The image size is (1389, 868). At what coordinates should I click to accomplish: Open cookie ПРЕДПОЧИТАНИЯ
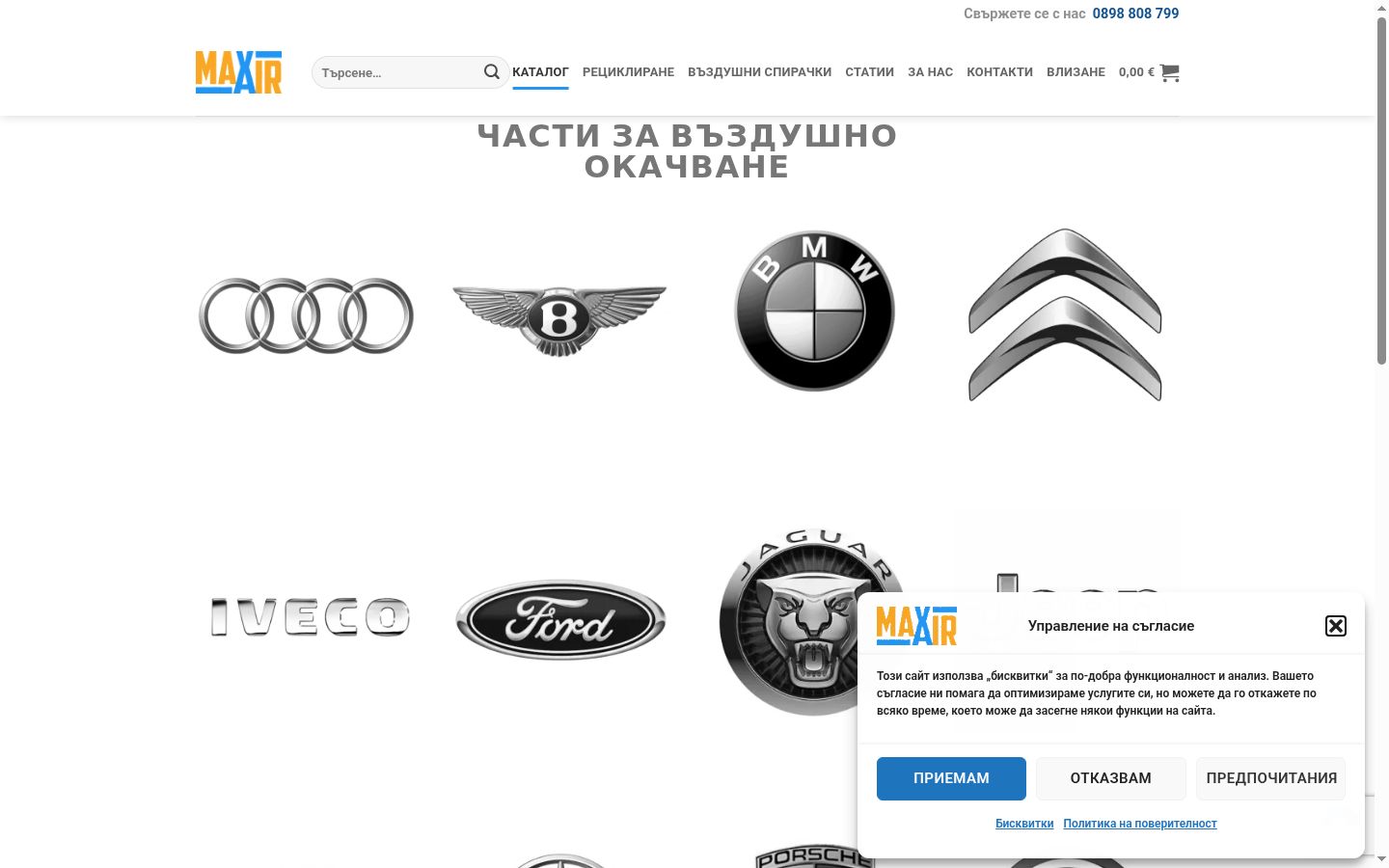pyautogui.click(x=1271, y=778)
